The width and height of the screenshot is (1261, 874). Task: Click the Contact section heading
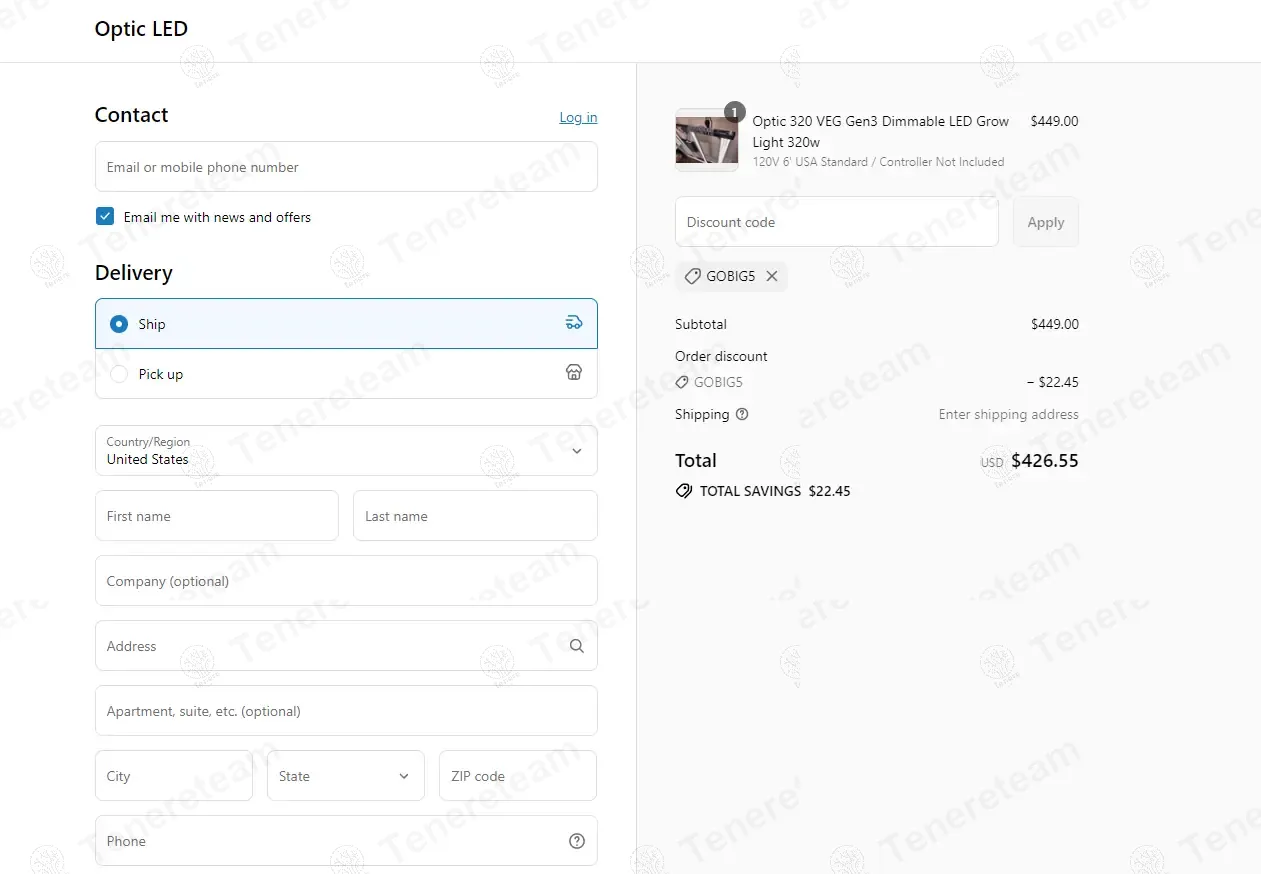(131, 115)
